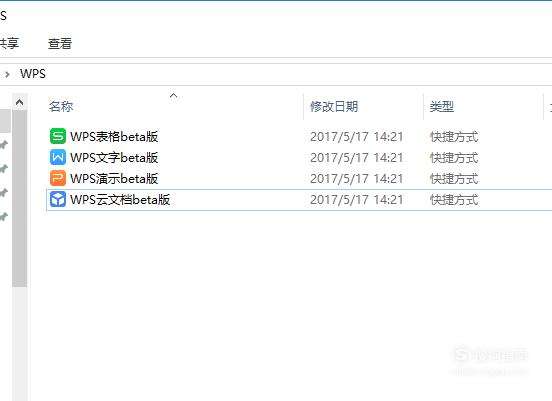Click the sort direction arrow above 名称

(174, 95)
